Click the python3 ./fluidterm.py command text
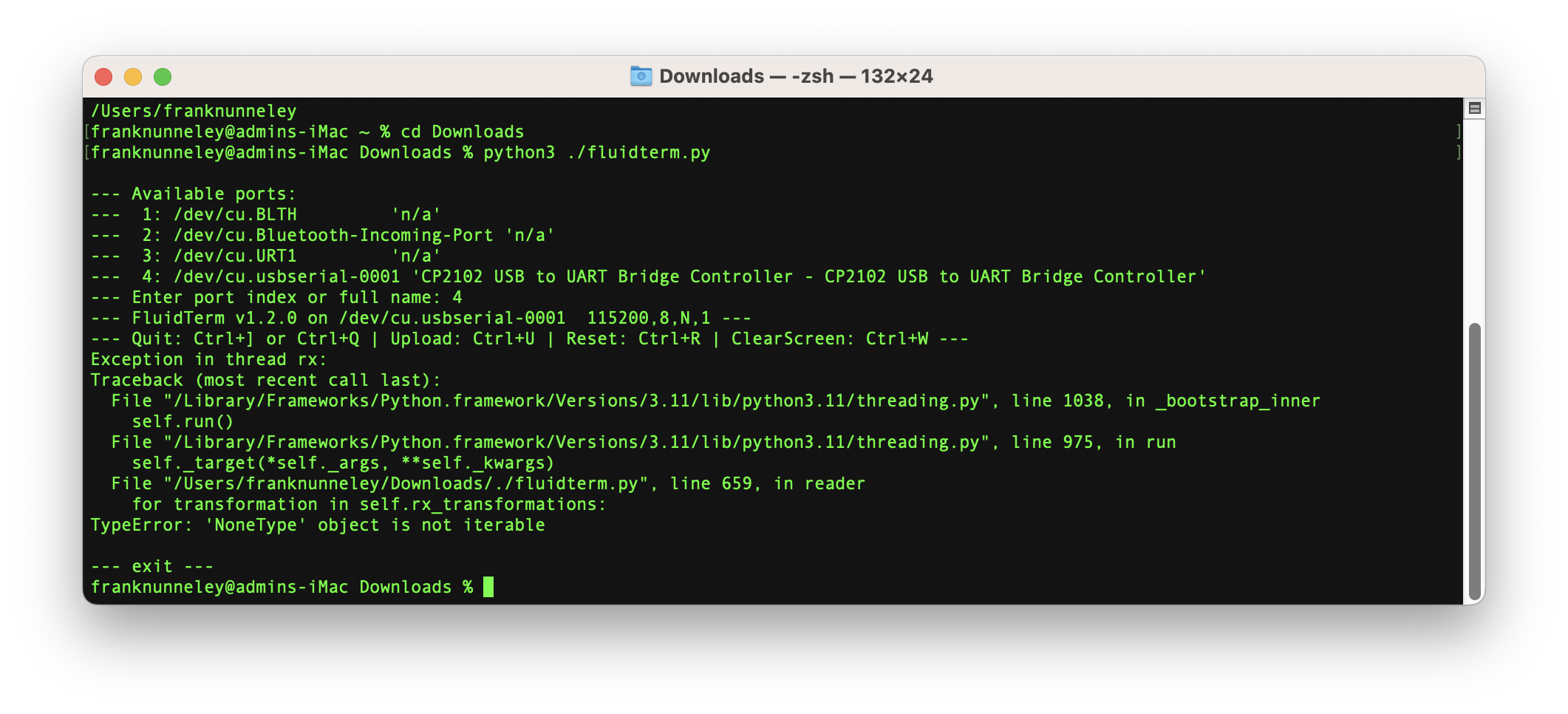This screenshot has height=714, width=1568. (596, 152)
